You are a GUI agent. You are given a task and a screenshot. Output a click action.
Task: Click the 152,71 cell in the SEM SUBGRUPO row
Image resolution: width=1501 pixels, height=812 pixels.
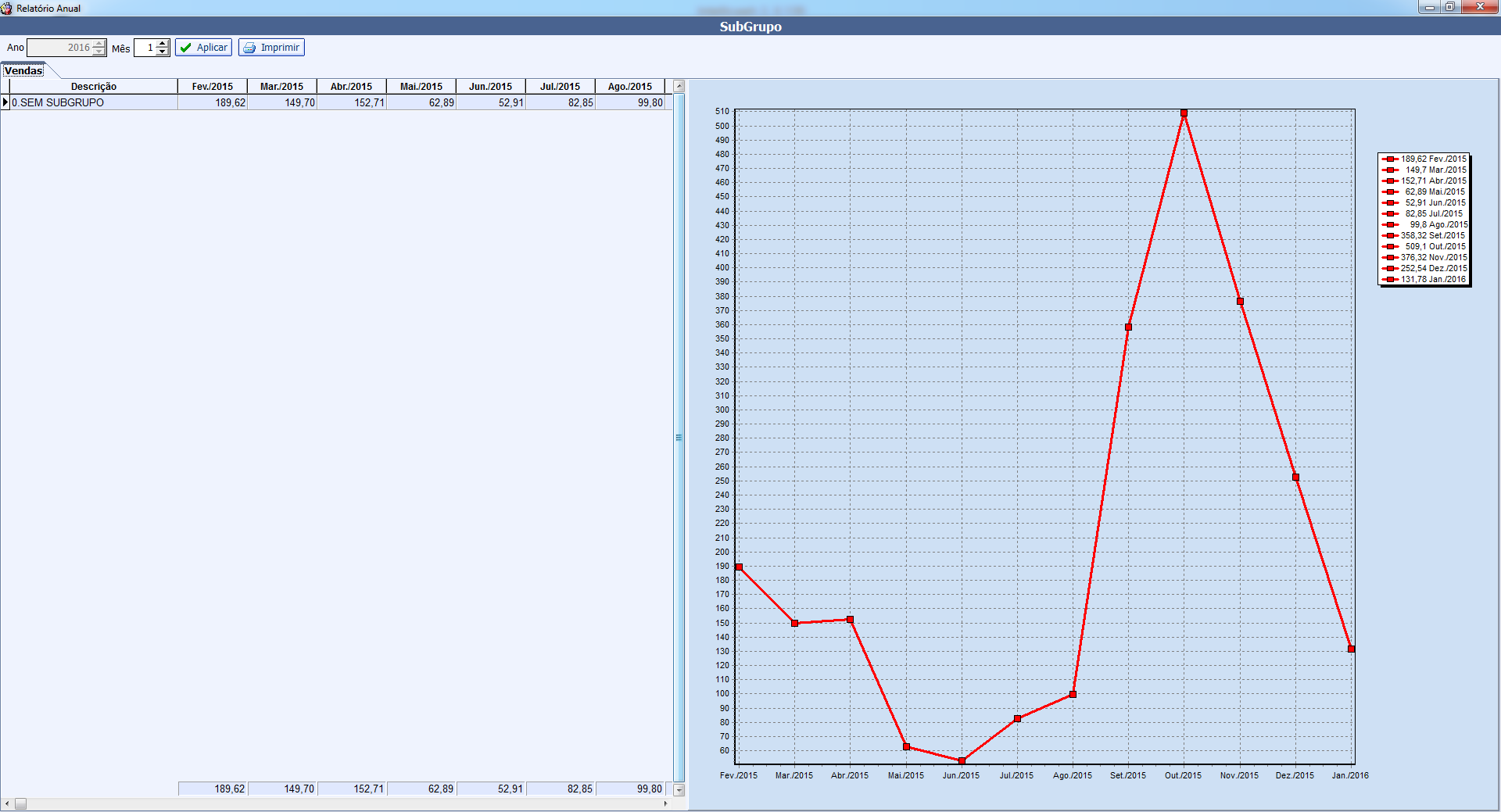tap(352, 102)
